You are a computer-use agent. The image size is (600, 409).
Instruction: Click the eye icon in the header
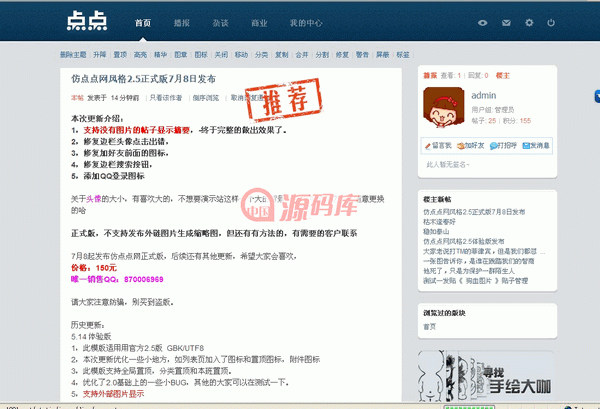[x=483, y=23]
